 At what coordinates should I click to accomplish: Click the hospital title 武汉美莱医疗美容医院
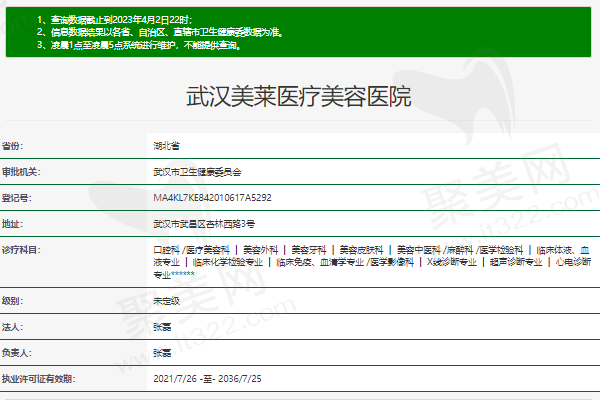point(299,97)
